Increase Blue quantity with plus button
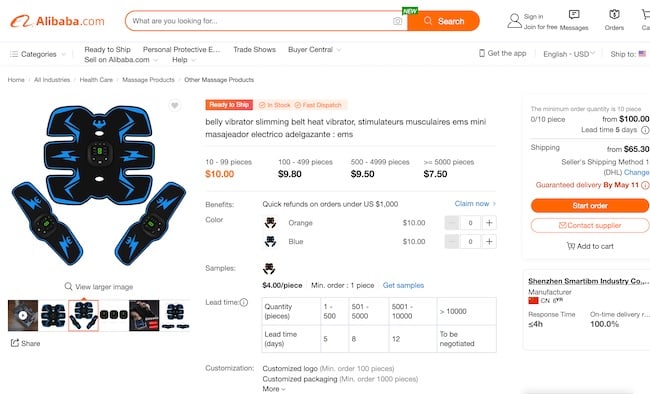Screen dimensions: 650x394 (489, 241)
